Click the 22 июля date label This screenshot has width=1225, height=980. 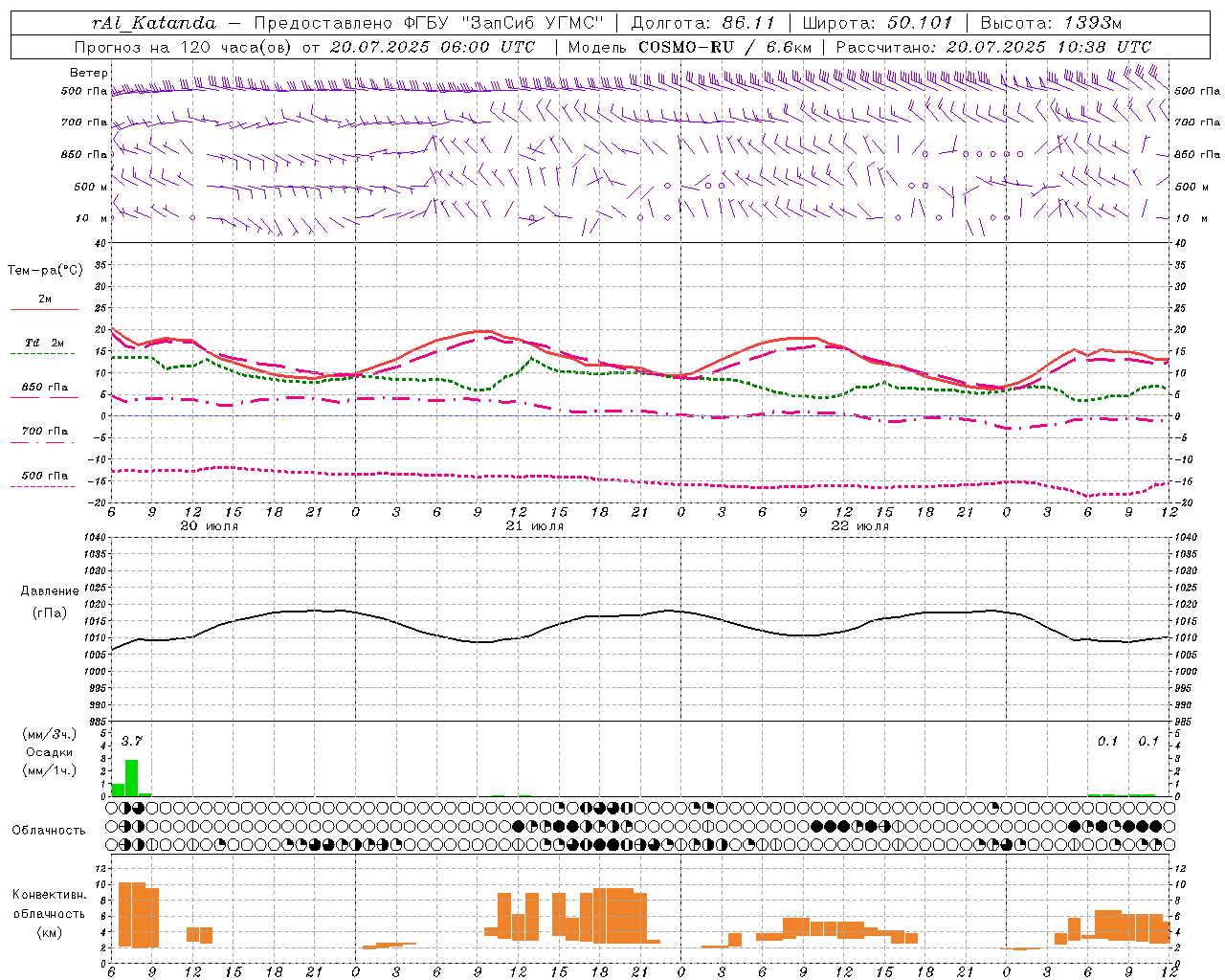point(859,526)
